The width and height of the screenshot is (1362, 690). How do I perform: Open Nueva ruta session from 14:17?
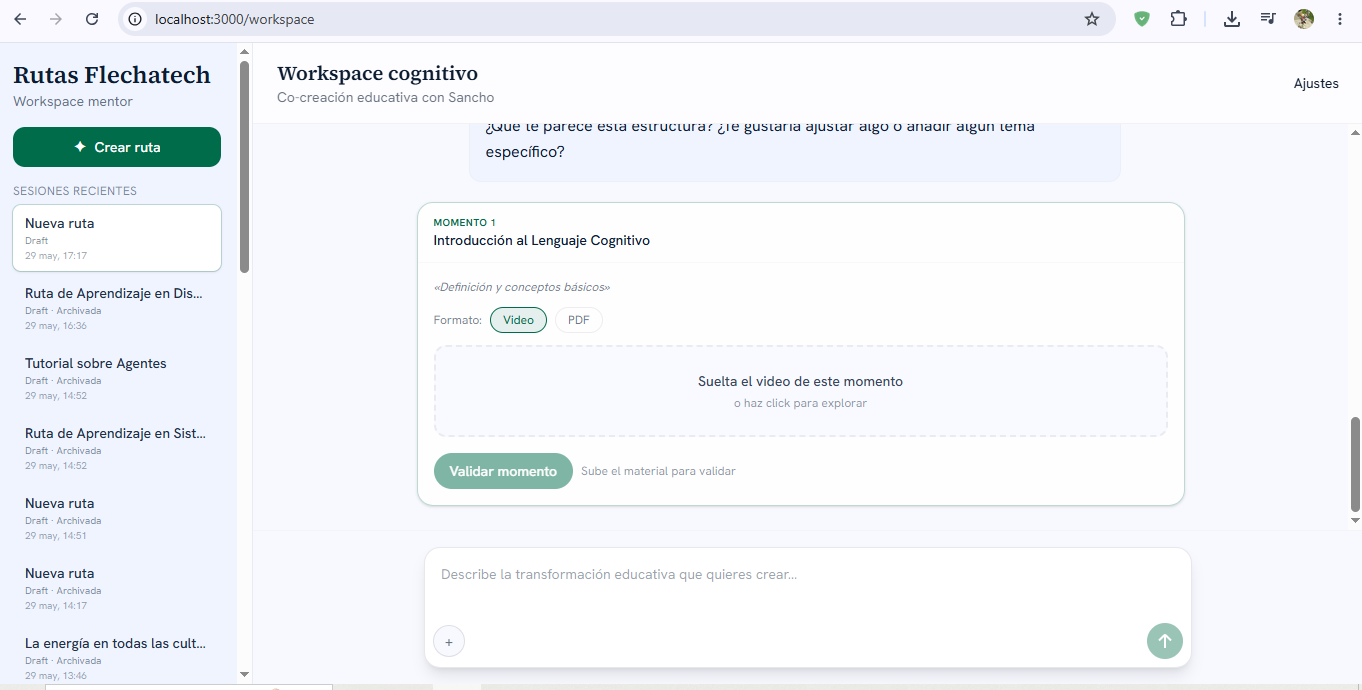(117, 588)
